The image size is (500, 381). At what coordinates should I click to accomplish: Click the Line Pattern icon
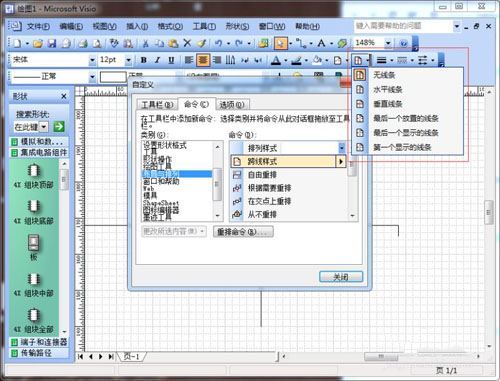pyautogui.click(x=402, y=60)
